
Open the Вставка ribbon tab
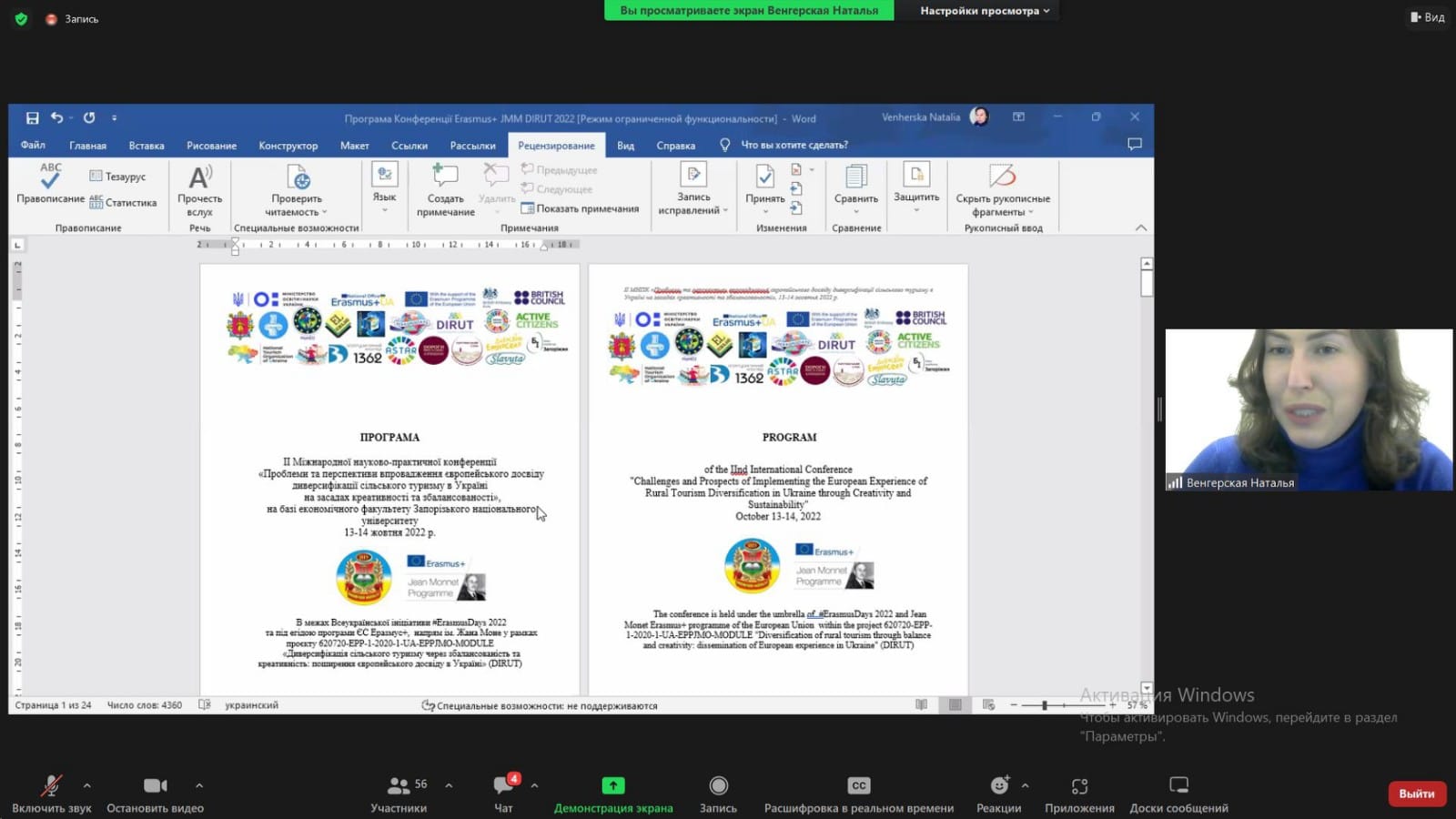pos(147,146)
